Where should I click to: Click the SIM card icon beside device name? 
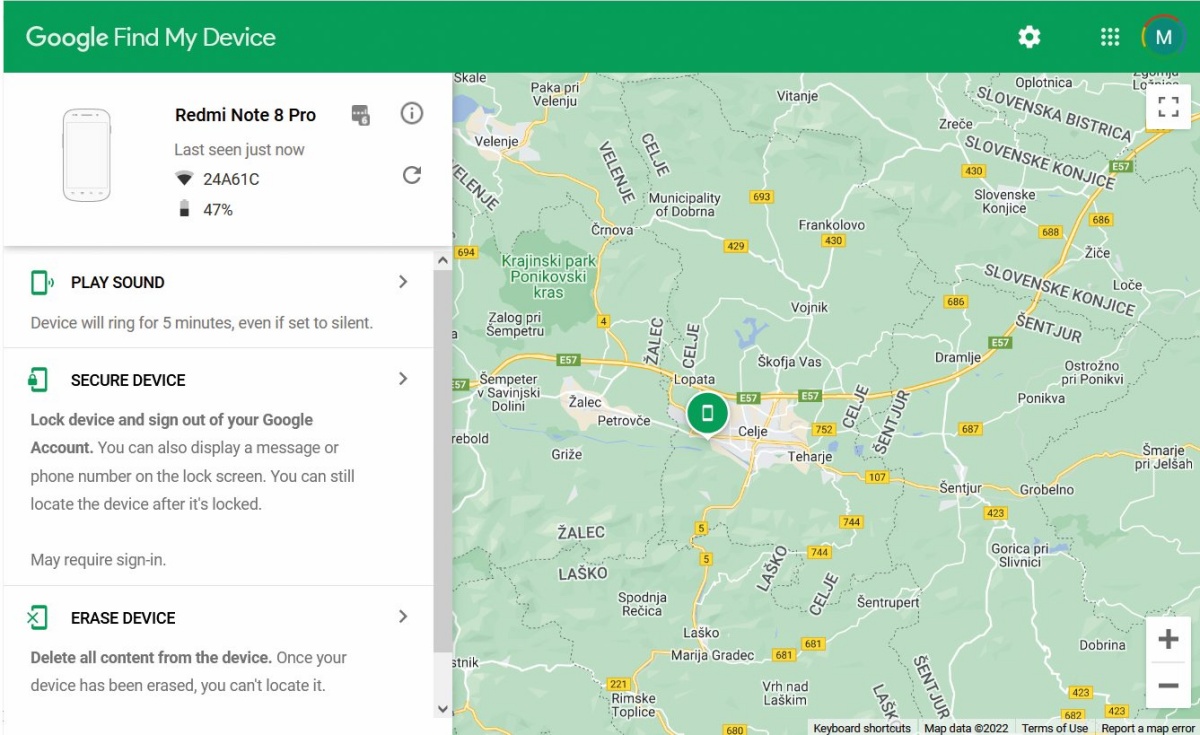click(361, 114)
